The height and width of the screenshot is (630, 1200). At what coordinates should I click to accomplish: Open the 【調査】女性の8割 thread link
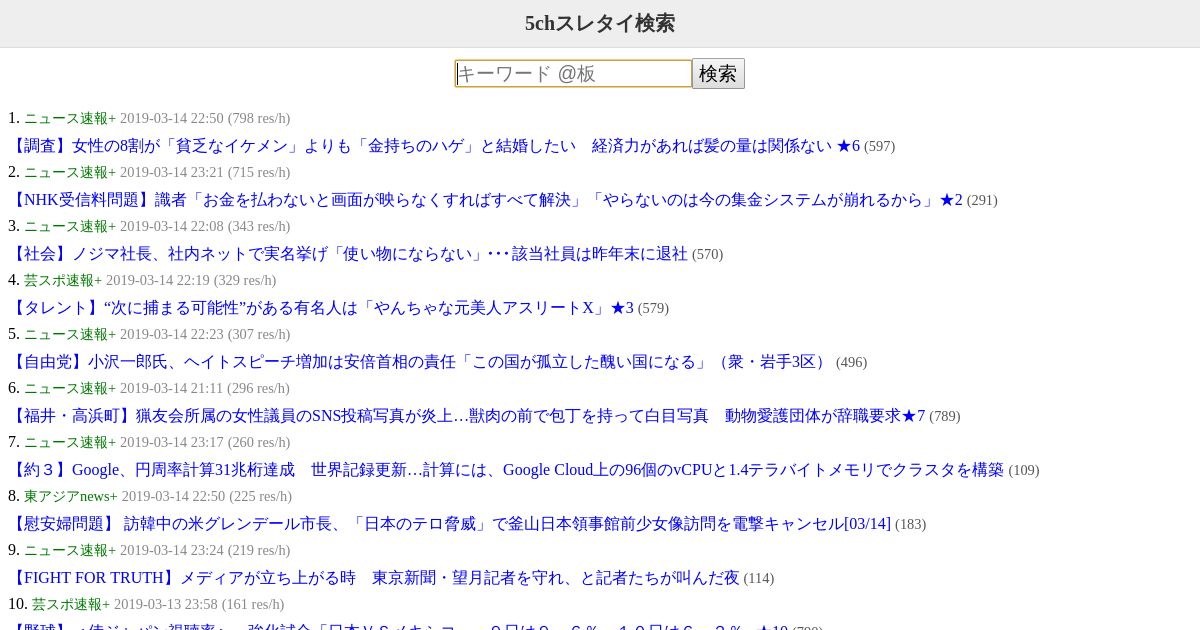(434, 146)
